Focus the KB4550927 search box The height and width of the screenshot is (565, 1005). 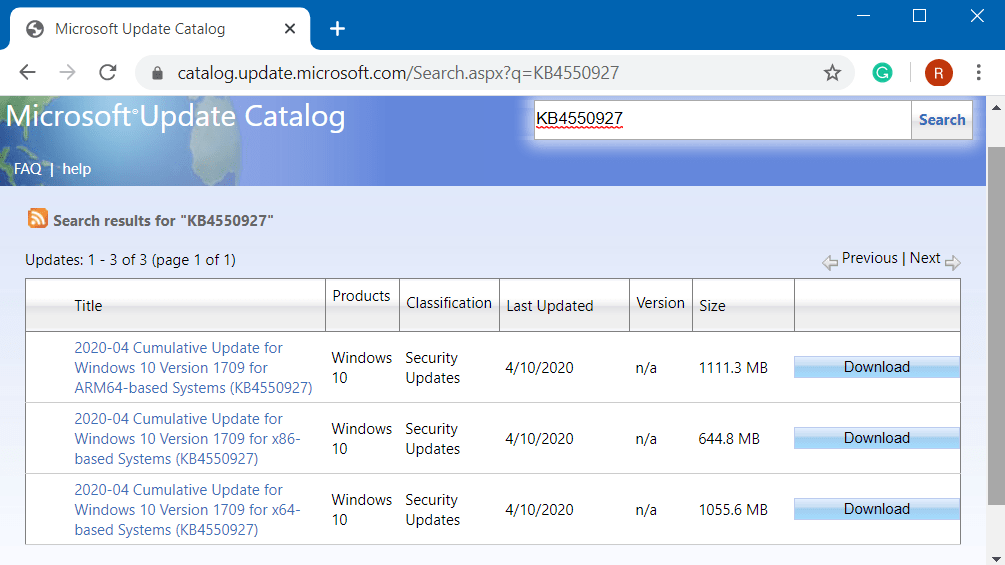723,120
